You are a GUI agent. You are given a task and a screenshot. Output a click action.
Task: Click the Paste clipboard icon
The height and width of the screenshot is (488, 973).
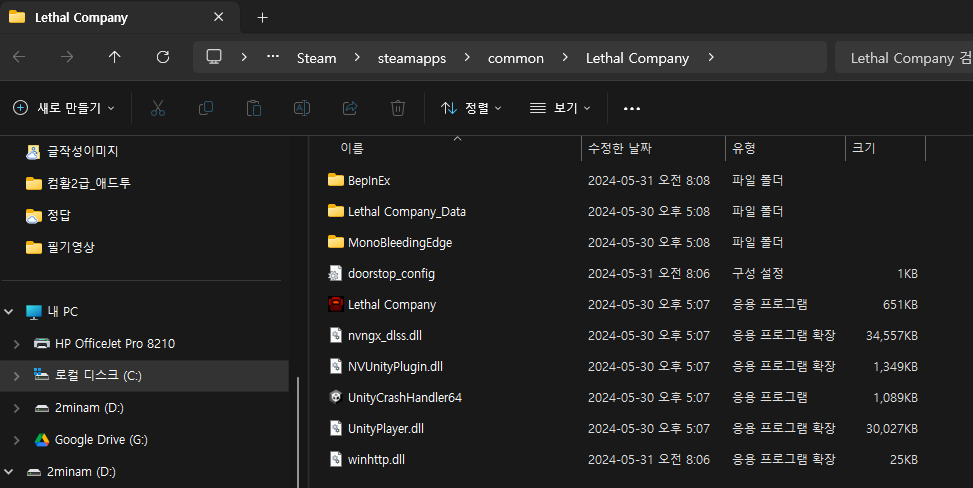coord(254,108)
